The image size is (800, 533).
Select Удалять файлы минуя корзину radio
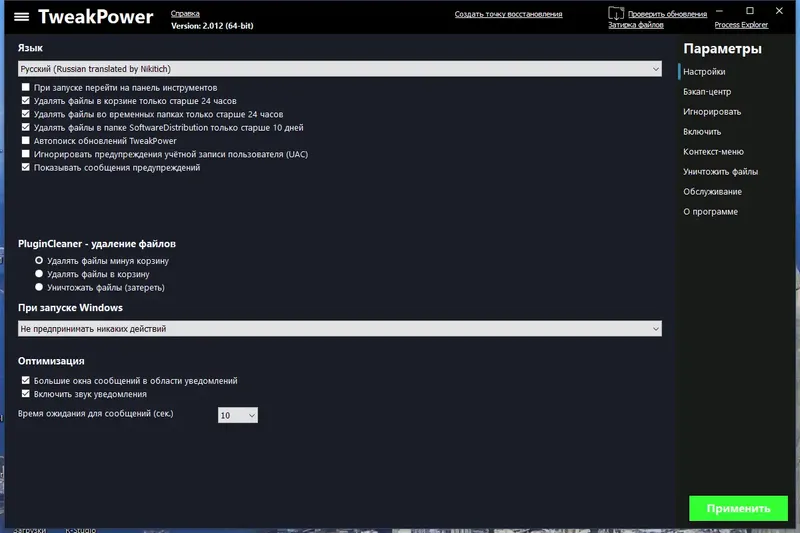pos(39,260)
